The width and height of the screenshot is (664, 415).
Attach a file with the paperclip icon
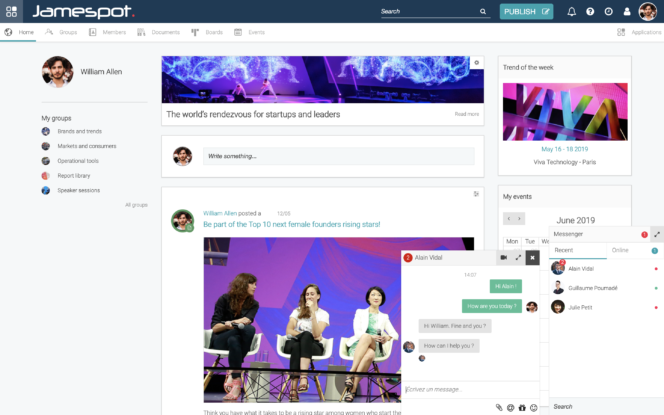coord(498,407)
